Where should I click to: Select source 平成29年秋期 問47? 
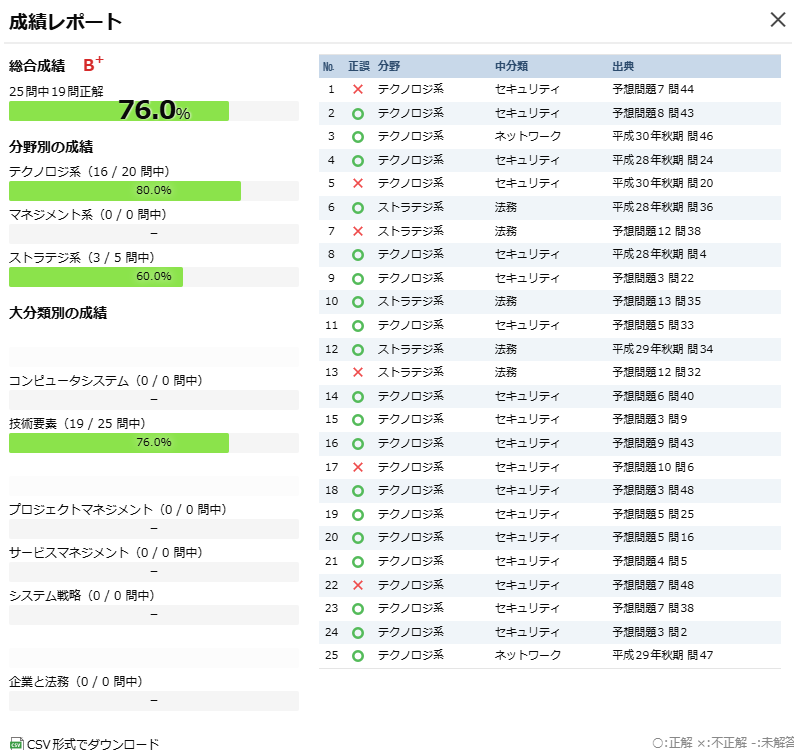662,655
